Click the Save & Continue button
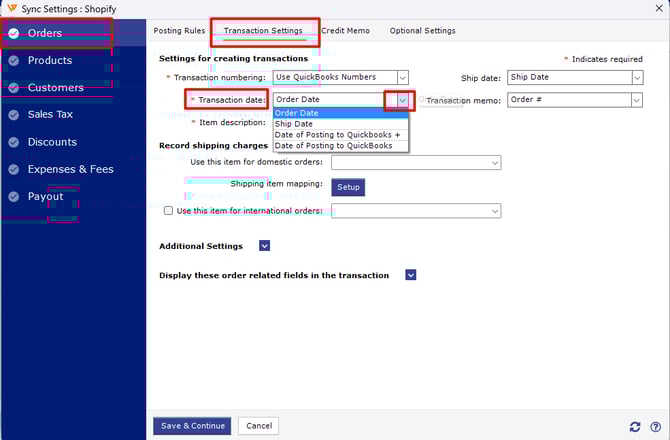 [x=192, y=426]
